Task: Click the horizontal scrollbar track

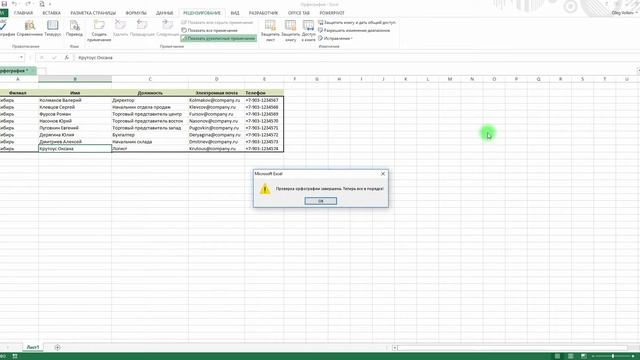Action: click(512, 348)
